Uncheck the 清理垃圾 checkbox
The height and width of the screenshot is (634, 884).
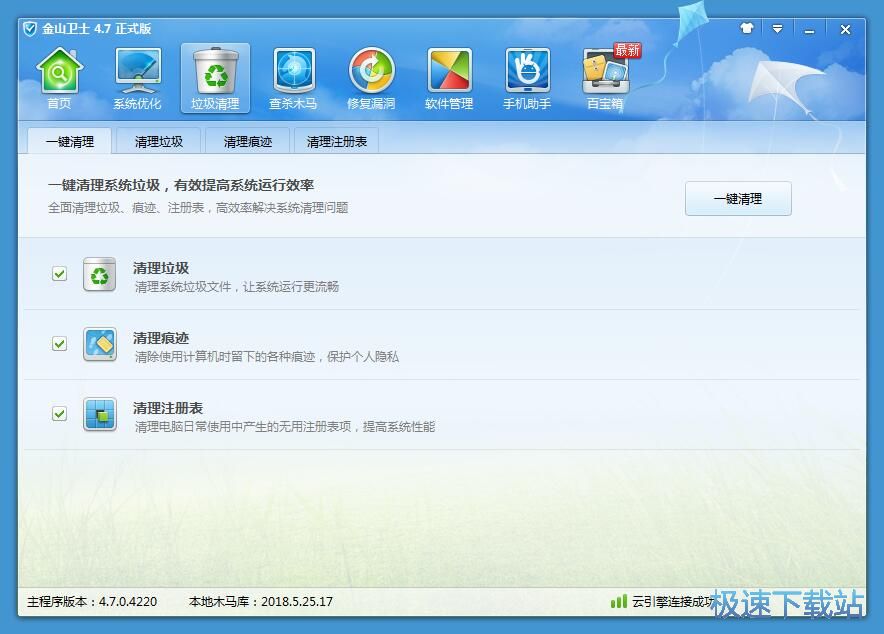59,274
